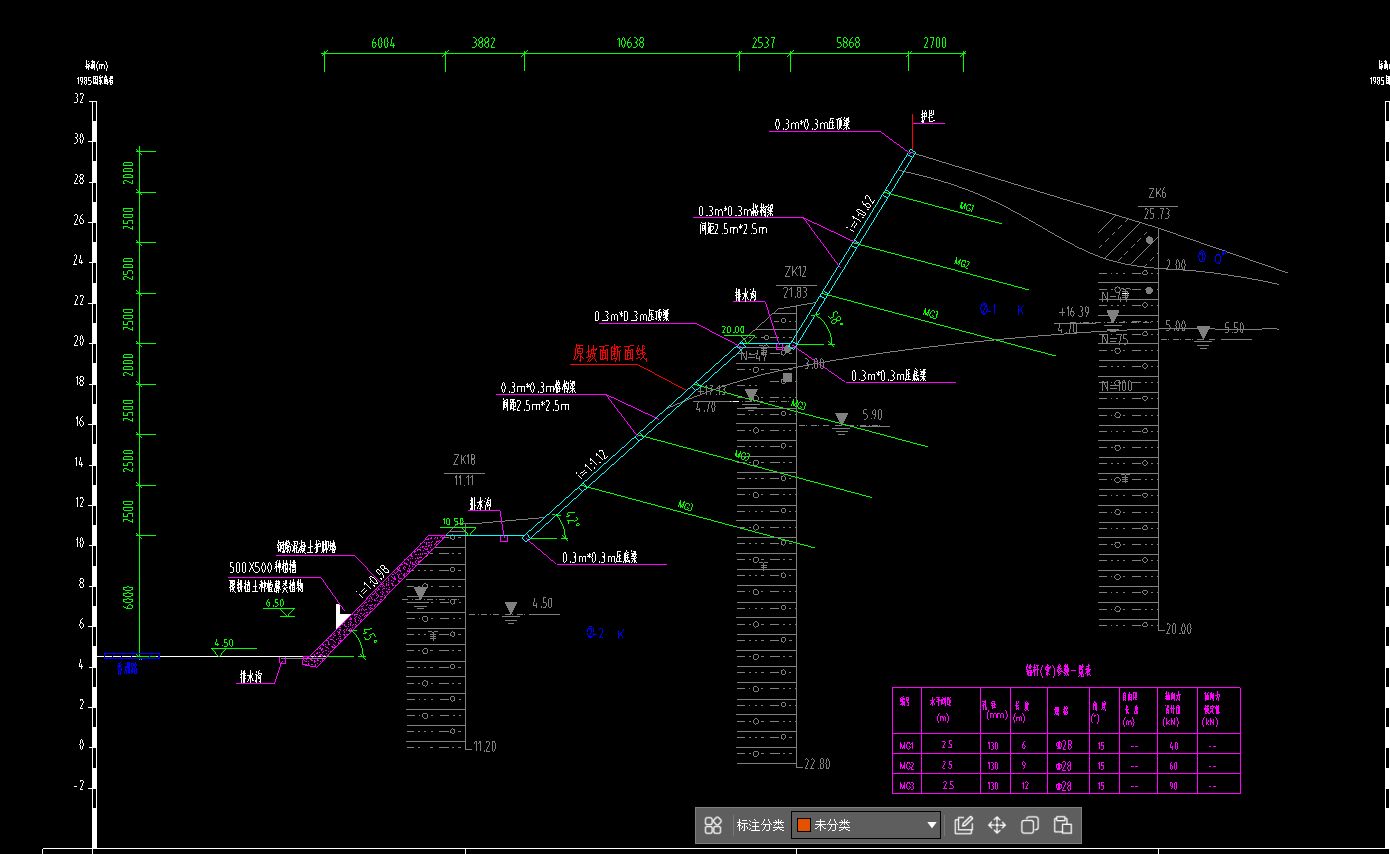This screenshot has width=1390, height=854.
Task: Click the 45° slope angle label
Action: coord(369,637)
